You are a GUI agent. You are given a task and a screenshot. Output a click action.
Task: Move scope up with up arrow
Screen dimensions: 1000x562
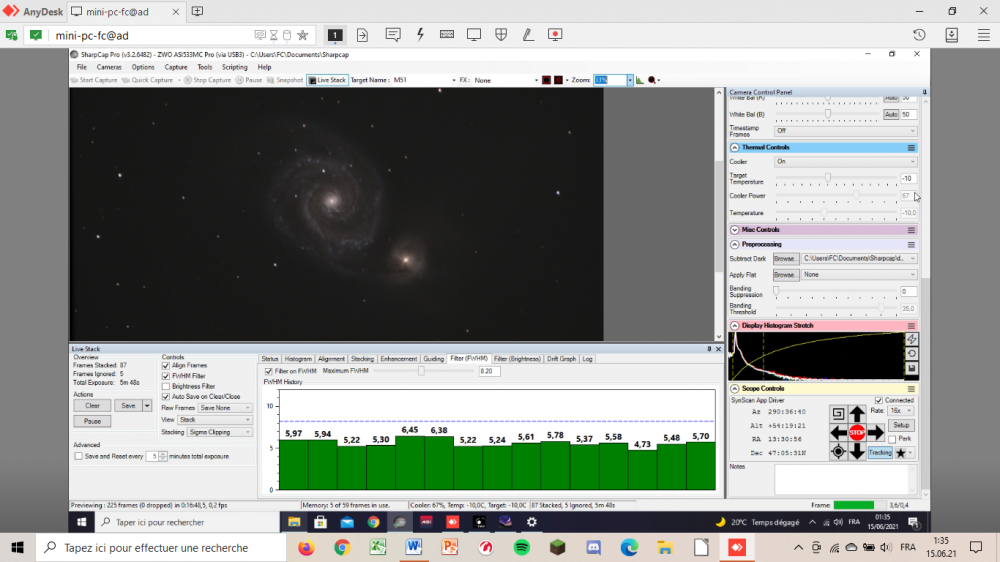[857, 413]
